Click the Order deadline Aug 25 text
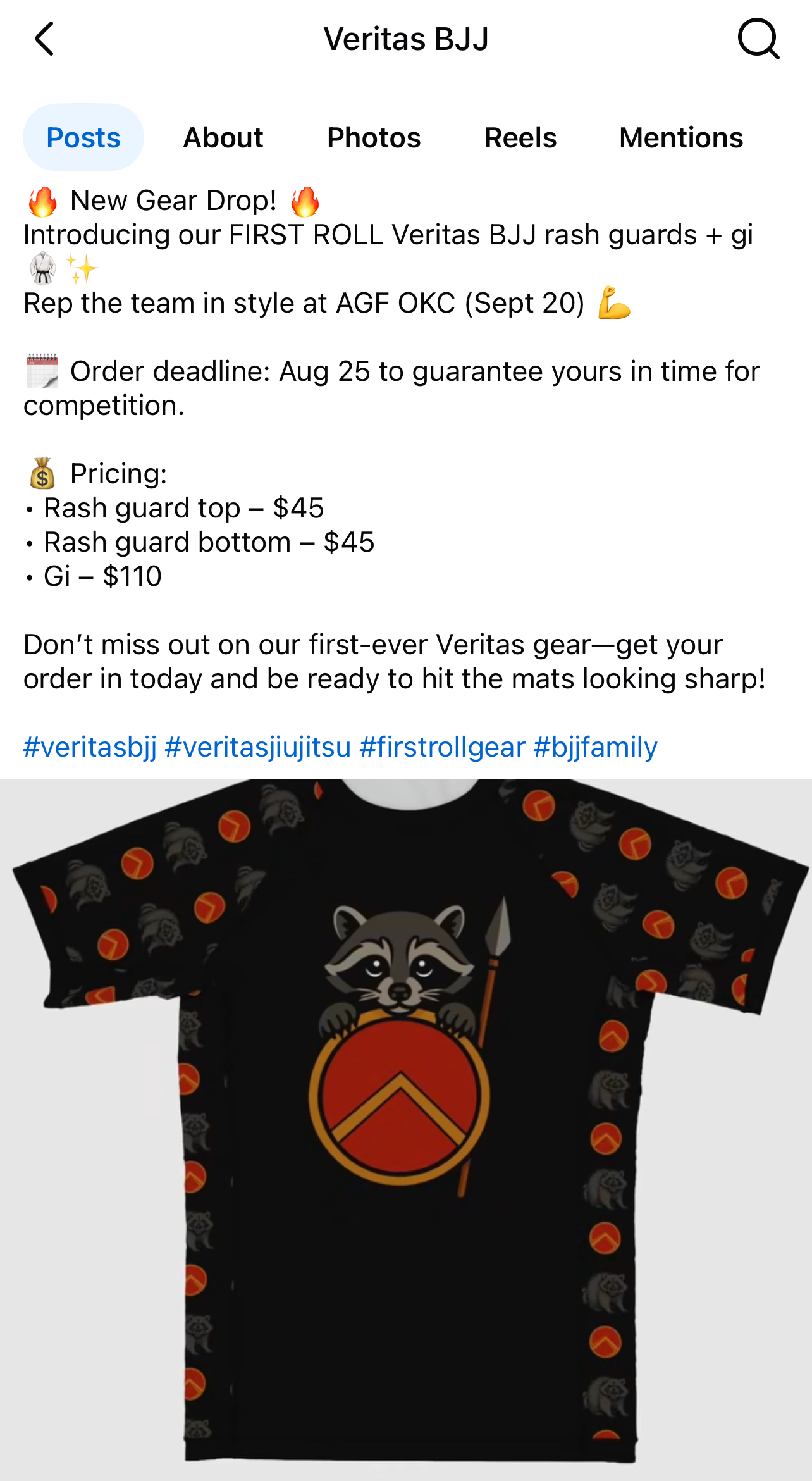 [220, 371]
